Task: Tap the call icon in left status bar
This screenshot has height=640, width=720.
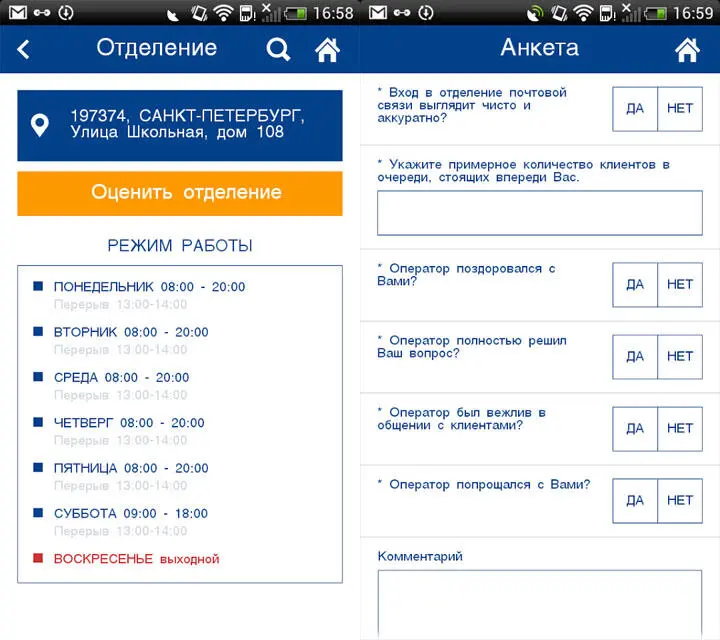Action: coord(174,15)
